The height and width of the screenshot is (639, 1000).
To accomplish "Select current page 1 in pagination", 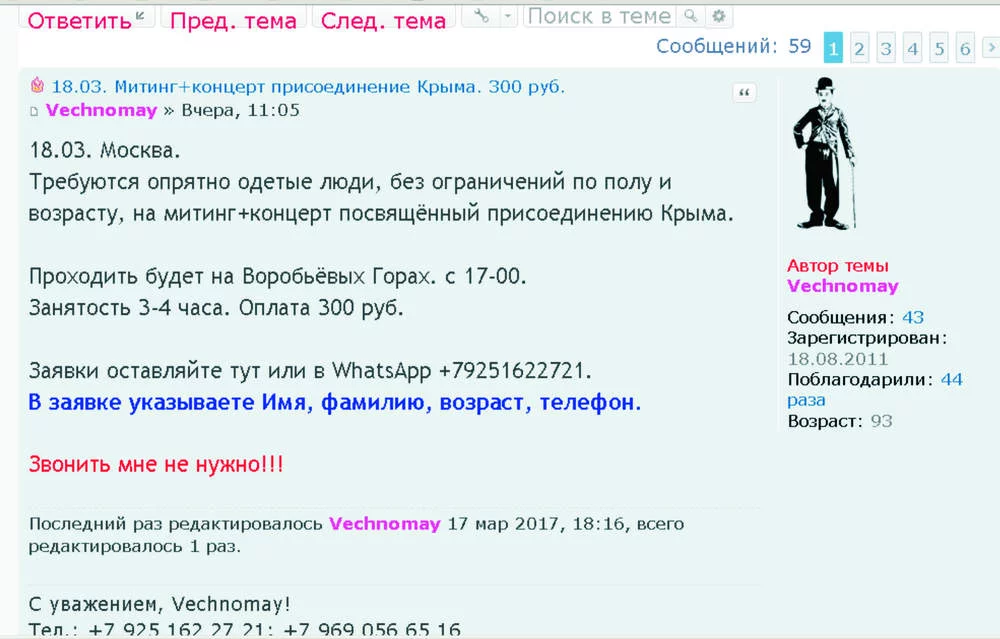I will 833,48.
